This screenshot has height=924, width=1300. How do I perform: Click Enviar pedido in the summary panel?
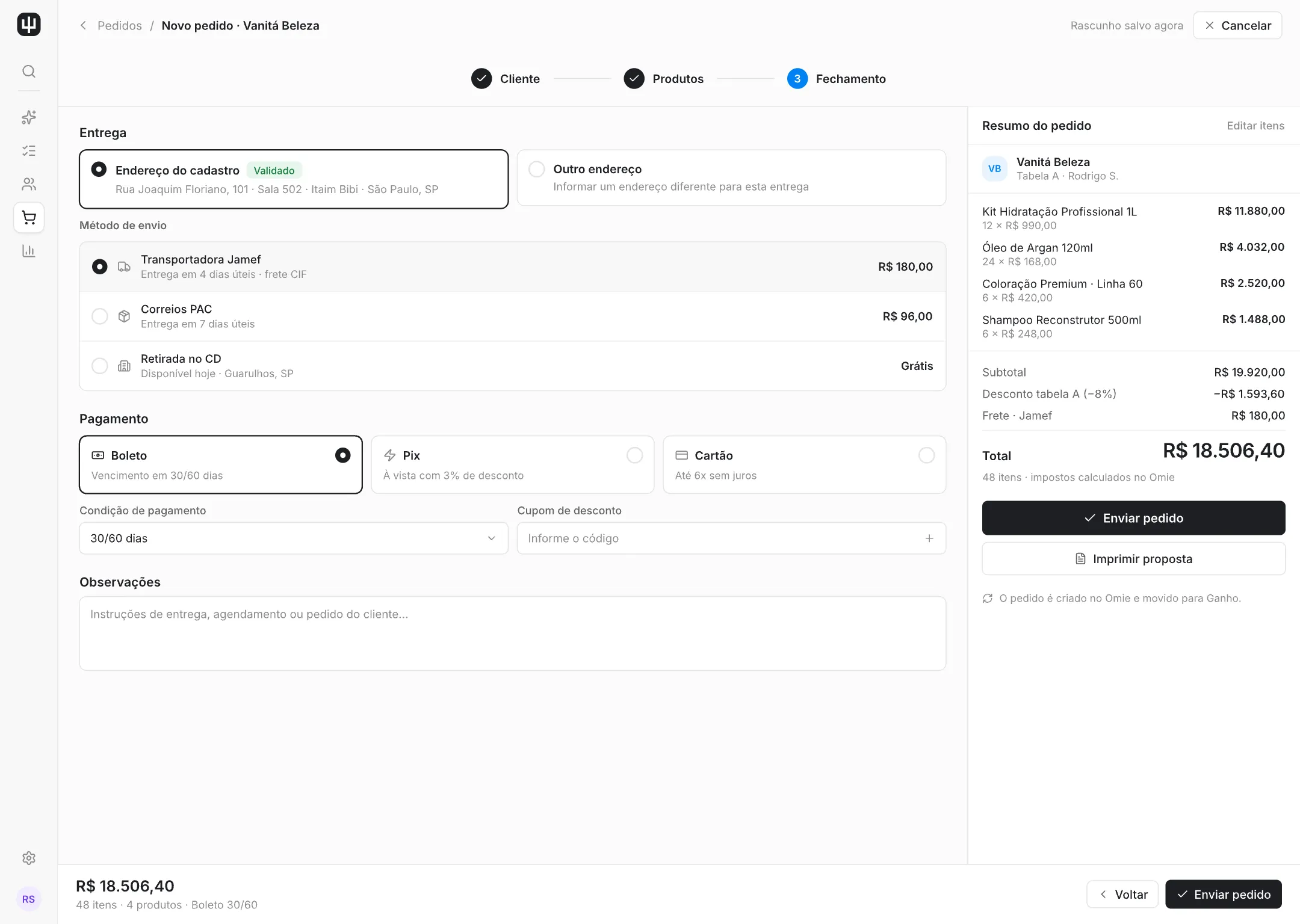click(x=1133, y=518)
